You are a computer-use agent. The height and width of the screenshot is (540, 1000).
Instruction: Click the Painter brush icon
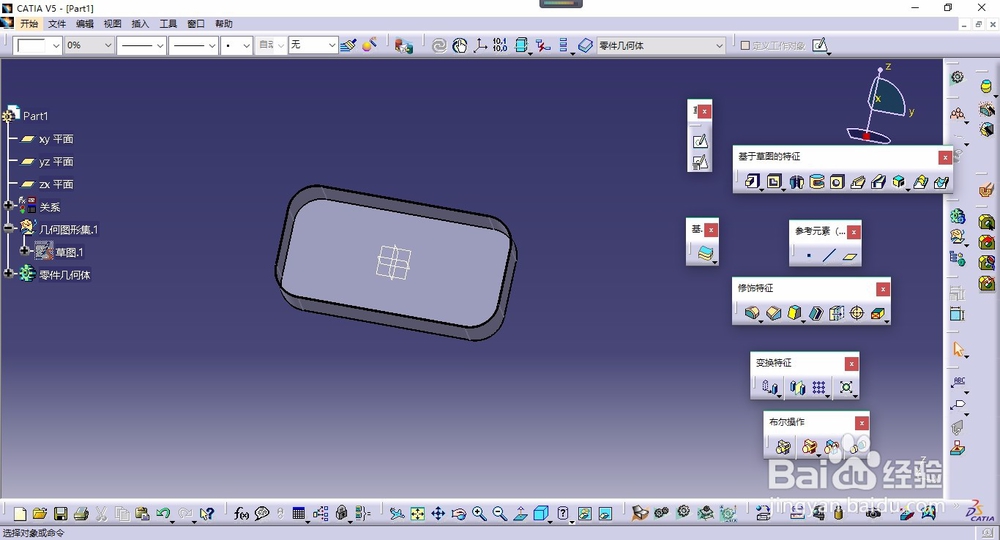point(348,45)
